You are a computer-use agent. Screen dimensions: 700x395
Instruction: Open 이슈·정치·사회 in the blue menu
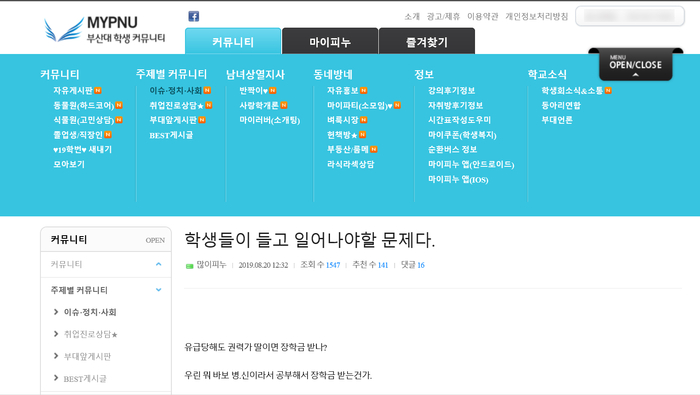tap(176, 91)
